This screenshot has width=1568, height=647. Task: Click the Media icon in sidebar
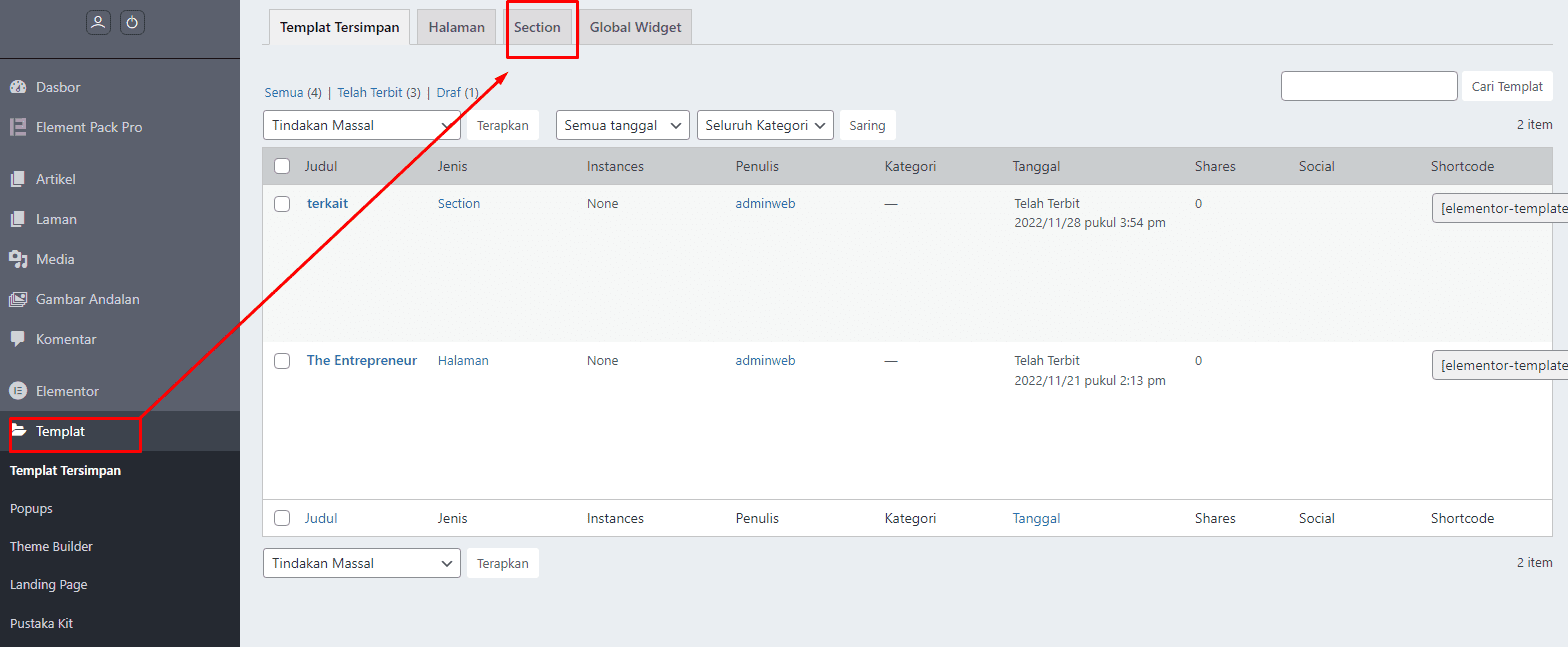pyautogui.click(x=18, y=259)
